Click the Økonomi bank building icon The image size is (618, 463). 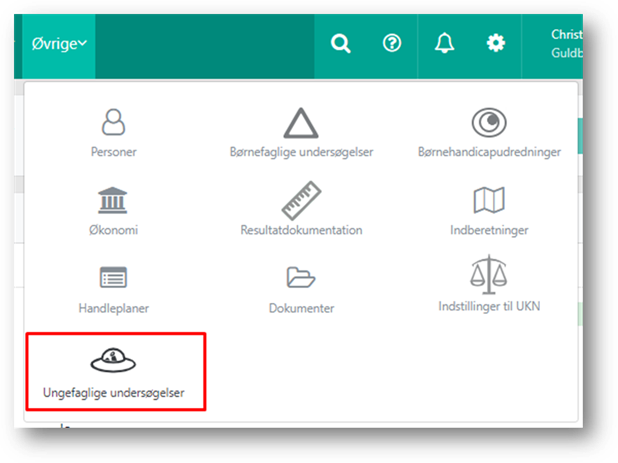point(113,200)
